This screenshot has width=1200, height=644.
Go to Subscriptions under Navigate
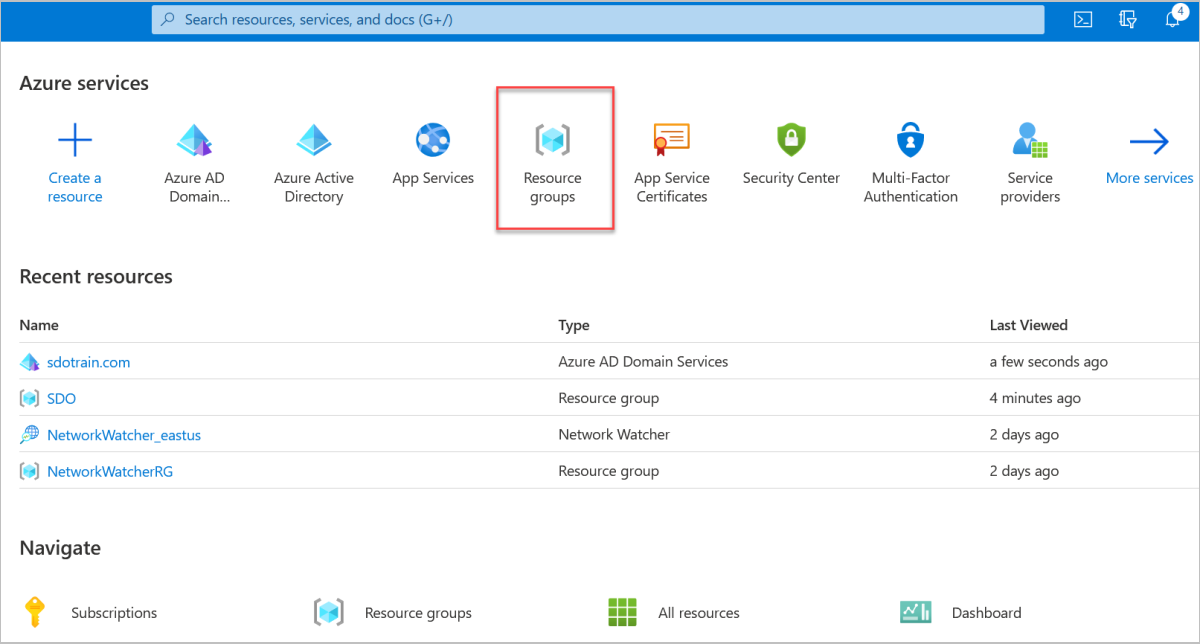(x=114, y=613)
